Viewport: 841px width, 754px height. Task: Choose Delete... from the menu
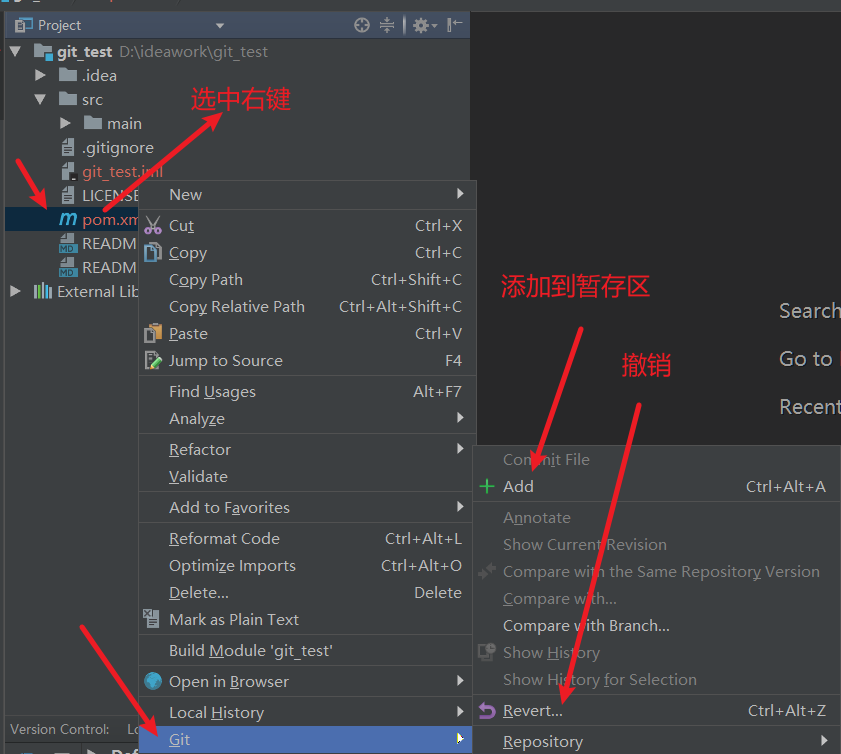point(307,593)
